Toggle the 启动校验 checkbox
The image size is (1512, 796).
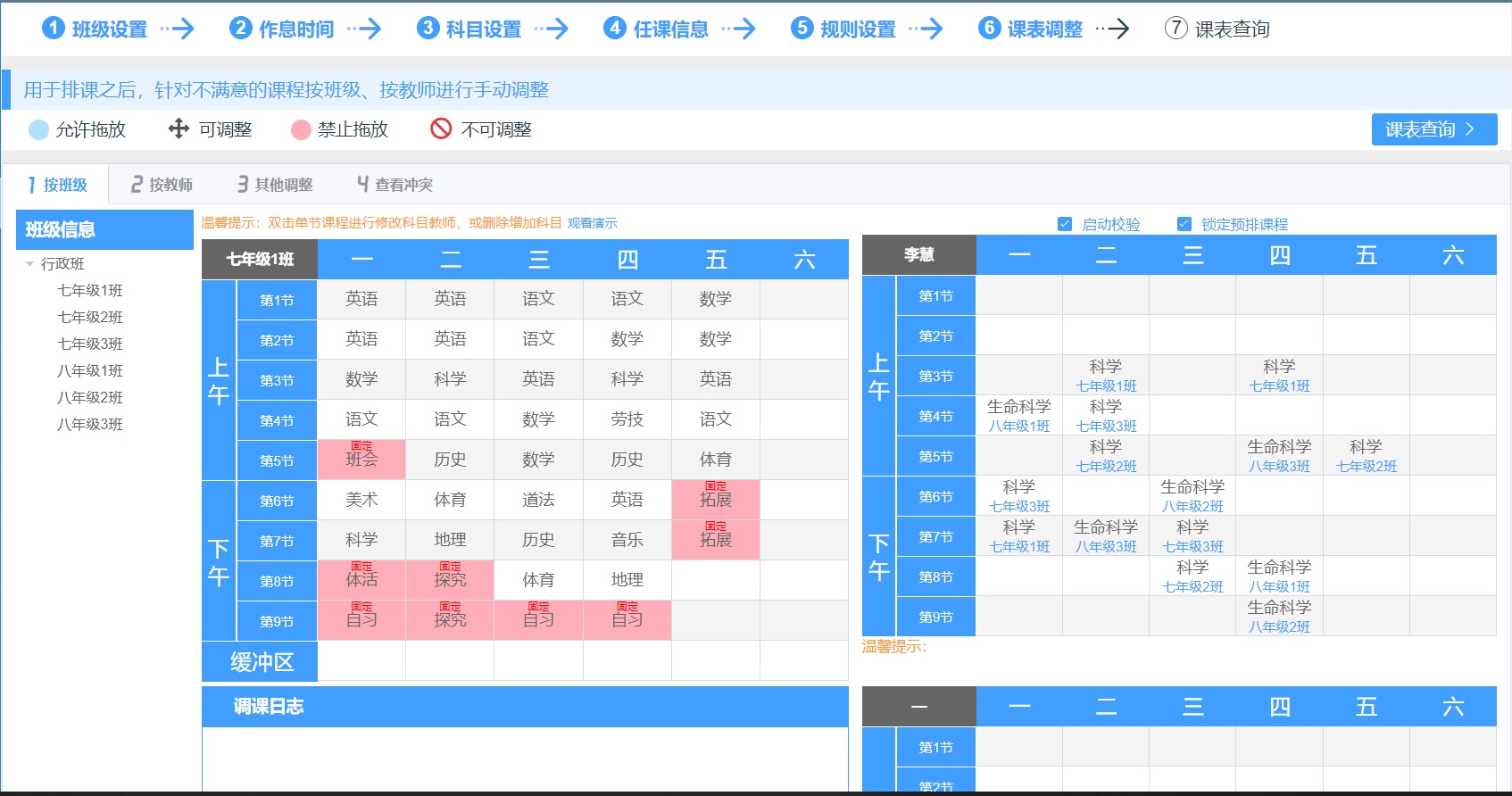pos(1064,224)
